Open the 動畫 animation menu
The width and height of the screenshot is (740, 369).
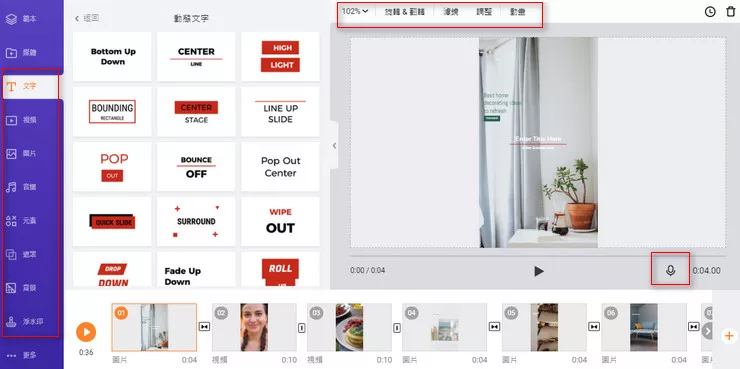point(517,12)
